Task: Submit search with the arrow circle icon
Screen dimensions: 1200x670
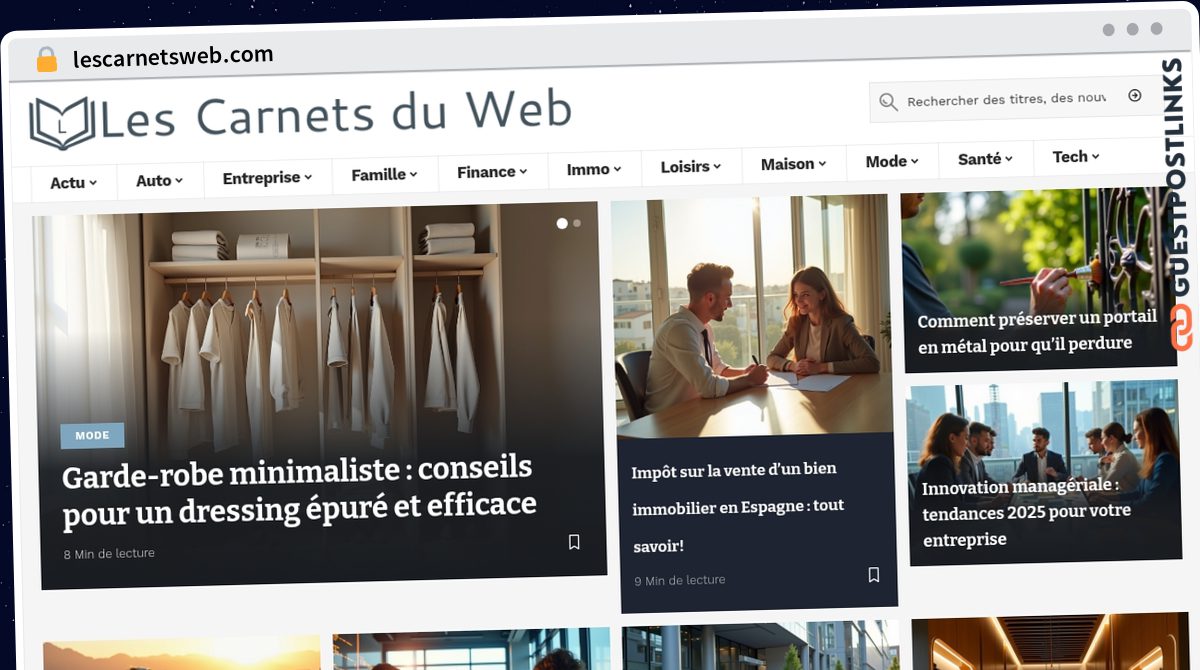Action: [1134, 96]
